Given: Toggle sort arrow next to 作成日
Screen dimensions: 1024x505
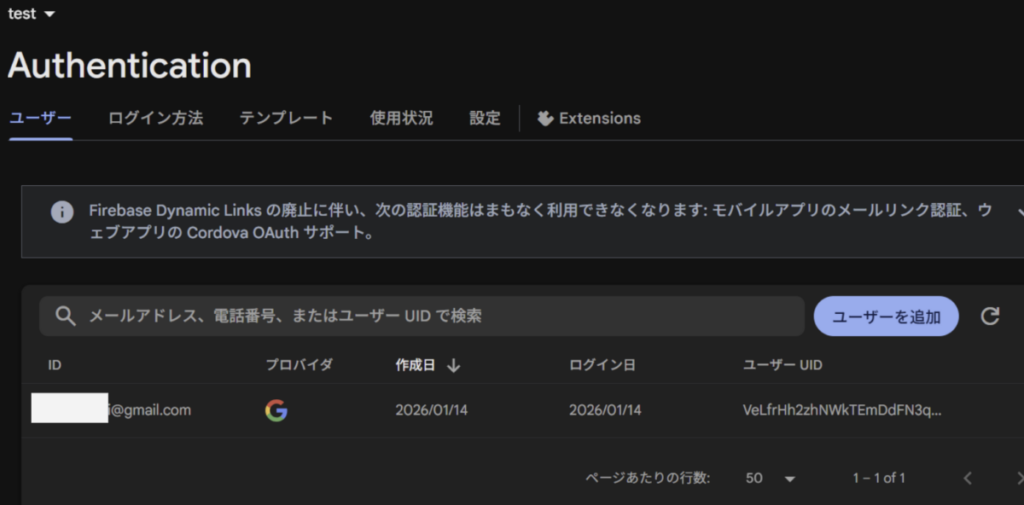Looking at the screenshot, I should [454, 366].
